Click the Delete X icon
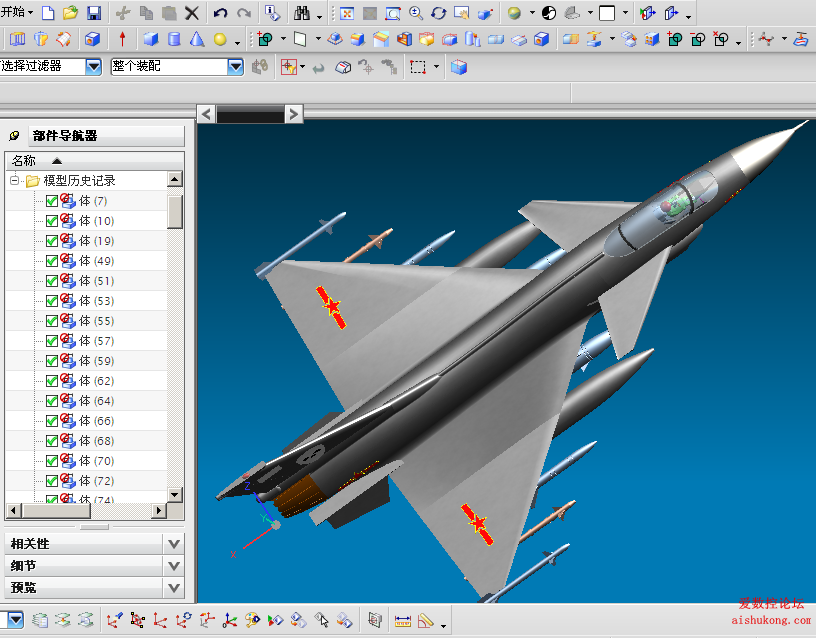 click(x=192, y=14)
